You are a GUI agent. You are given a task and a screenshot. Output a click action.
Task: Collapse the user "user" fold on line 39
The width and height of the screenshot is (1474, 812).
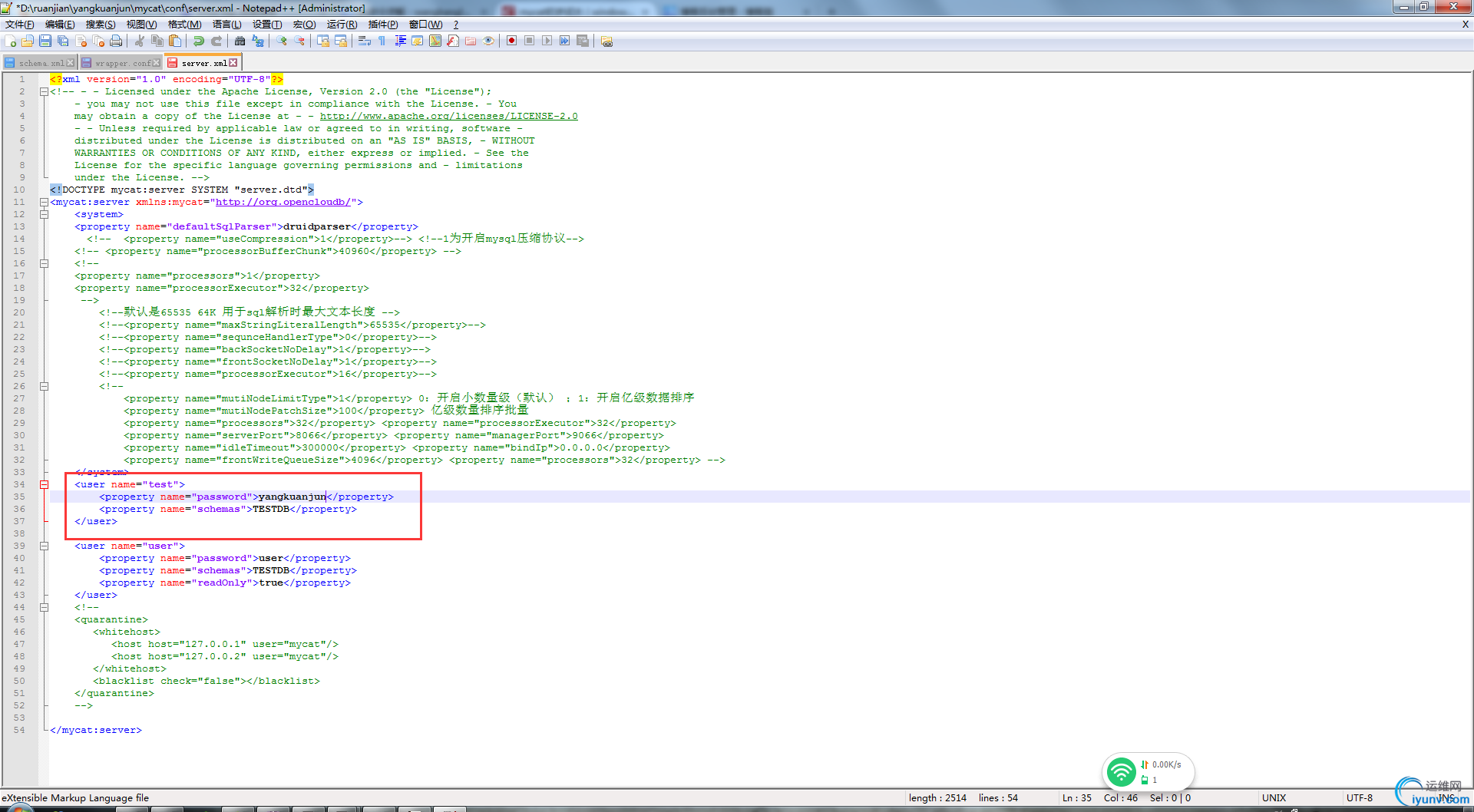[x=44, y=546]
